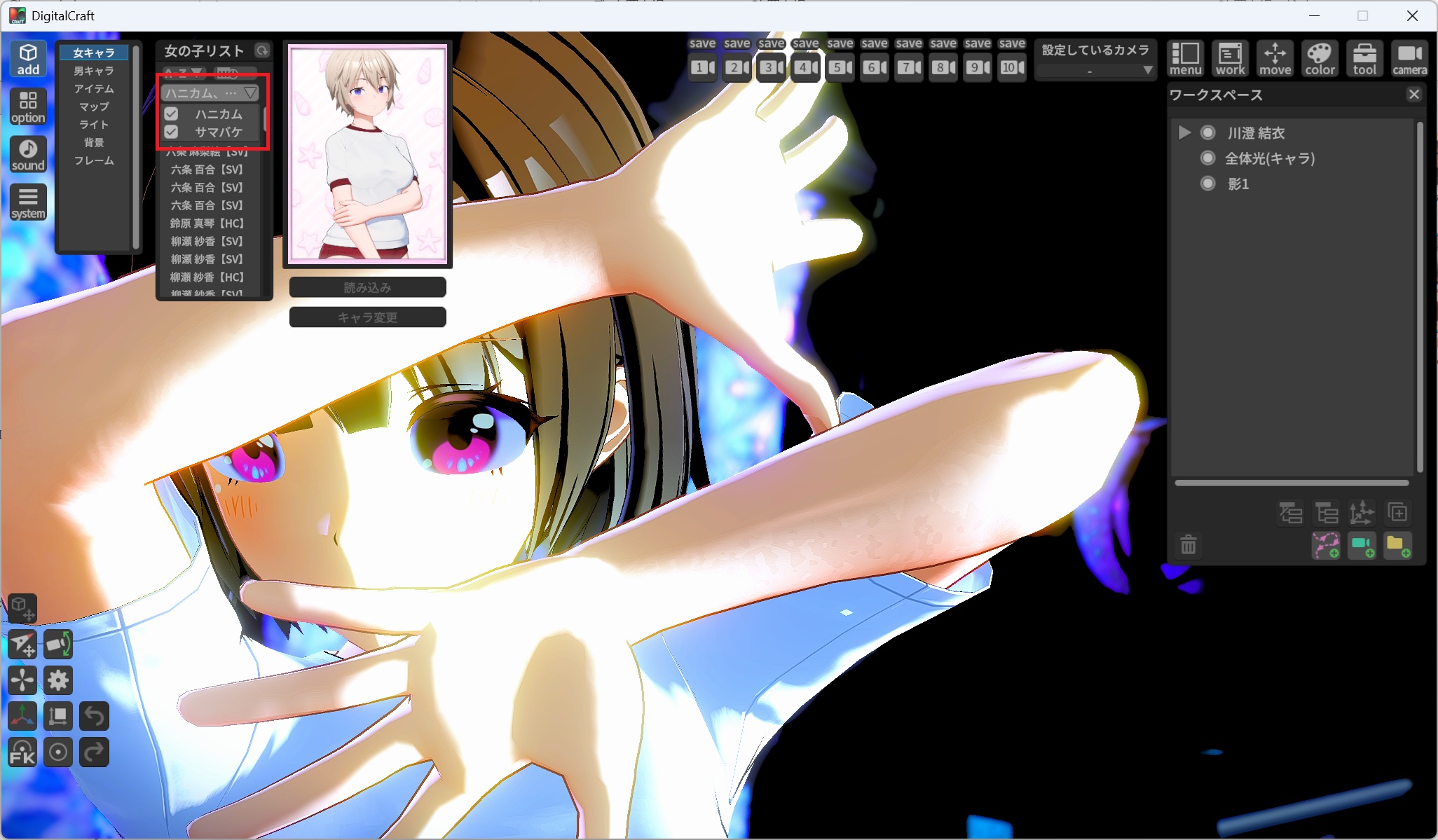Expand the 川澄 結衣 tree item

pos(1184,132)
